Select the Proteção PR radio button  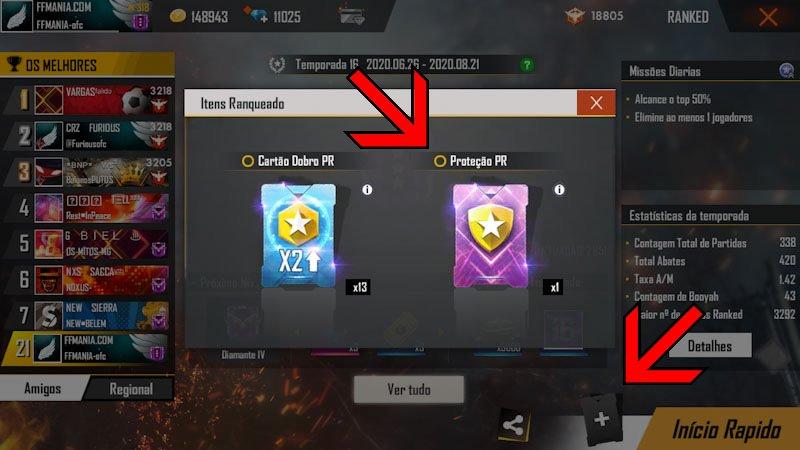click(x=440, y=161)
